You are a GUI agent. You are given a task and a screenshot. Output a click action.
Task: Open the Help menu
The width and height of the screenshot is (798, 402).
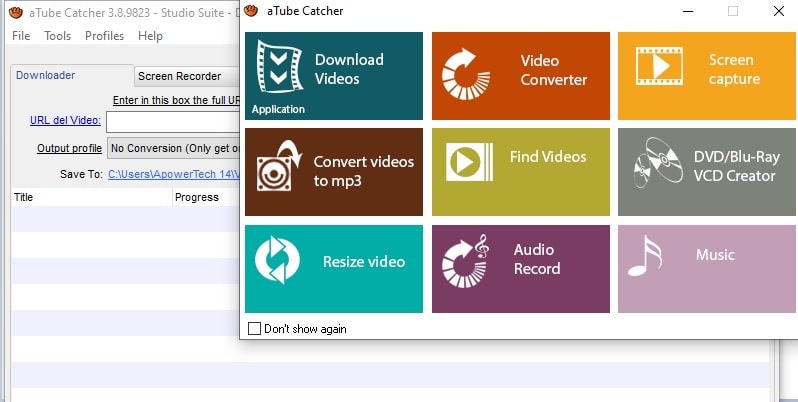pyautogui.click(x=150, y=36)
